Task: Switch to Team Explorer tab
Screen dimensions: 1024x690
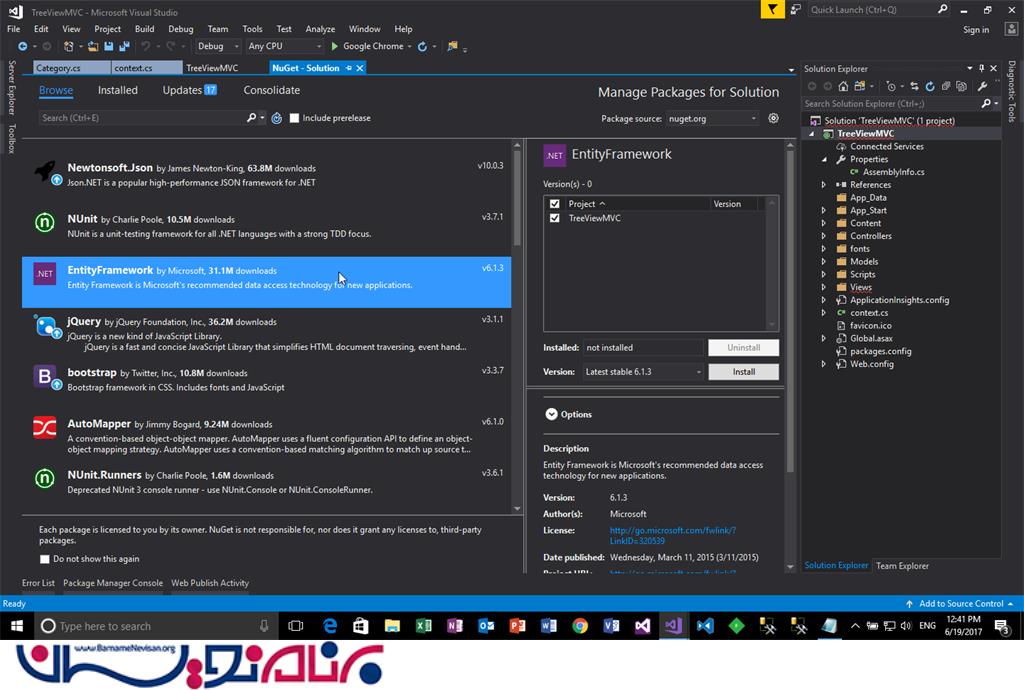Action: (x=902, y=566)
